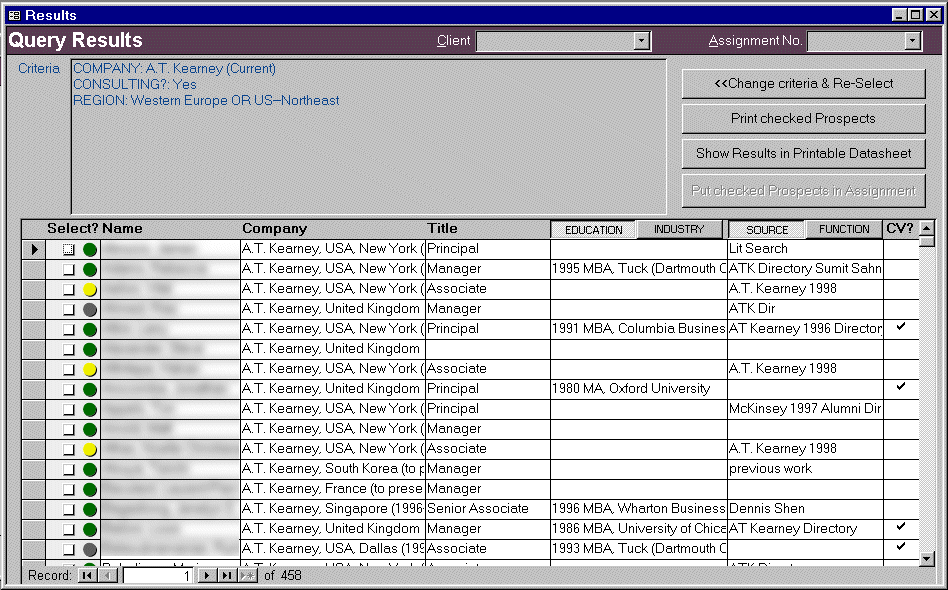Click green status dot on France row

click(x=90, y=490)
